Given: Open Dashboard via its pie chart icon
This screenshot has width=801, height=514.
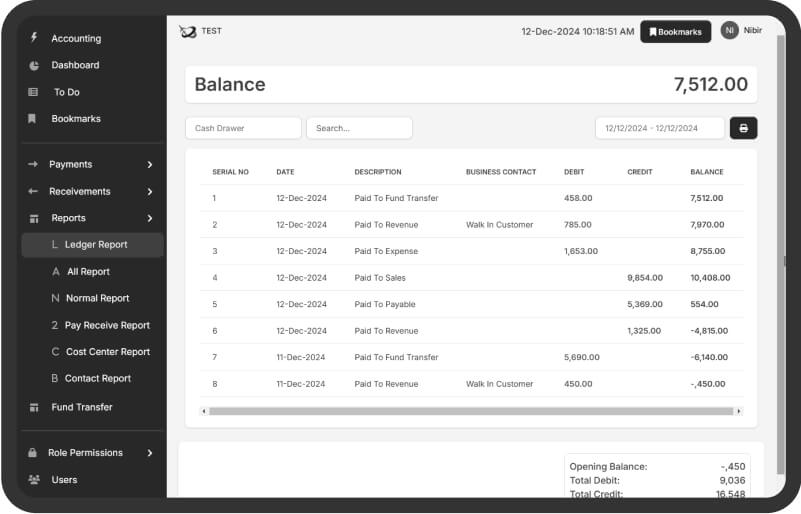Looking at the screenshot, I should pos(33,65).
